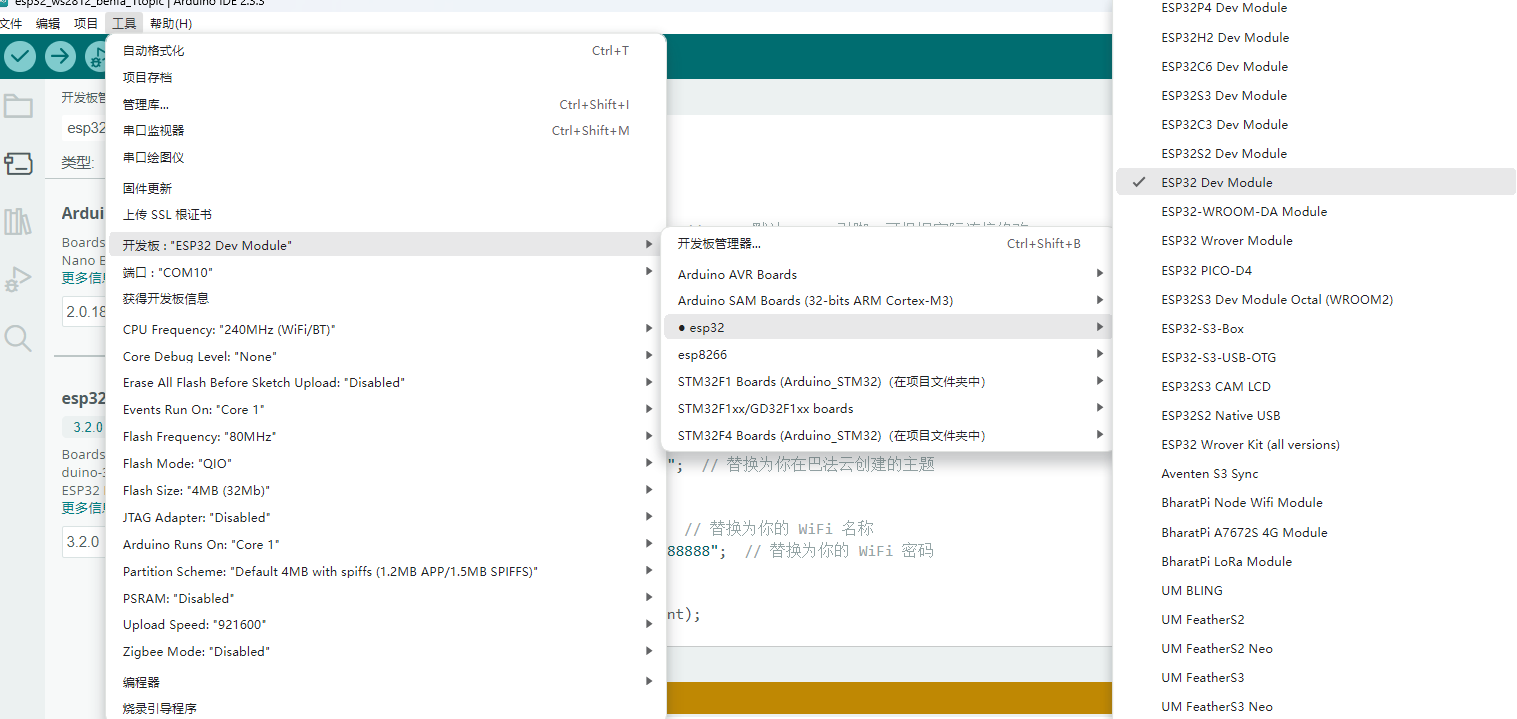Expand Flash Frequency "80MHz" submenu
The height and width of the screenshot is (719, 1517).
386,436
